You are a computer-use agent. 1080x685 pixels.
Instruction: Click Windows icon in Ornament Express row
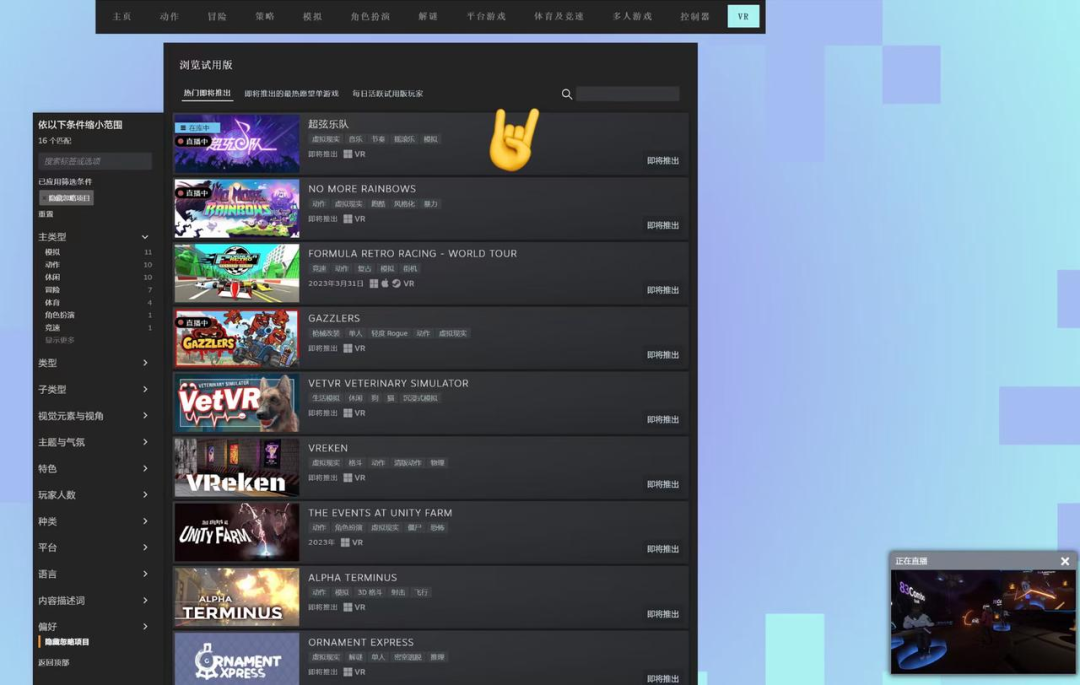(348, 672)
